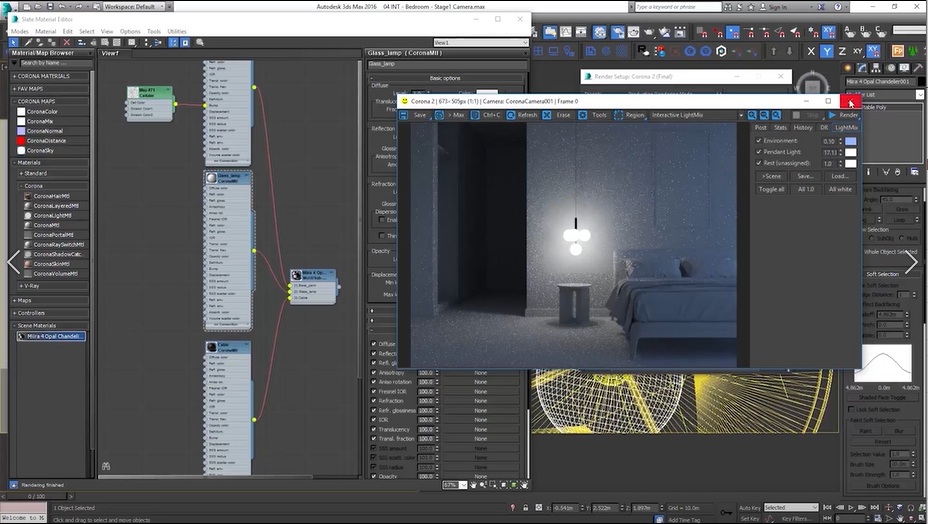Open the Hierarchy command panel tab

[877, 68]
